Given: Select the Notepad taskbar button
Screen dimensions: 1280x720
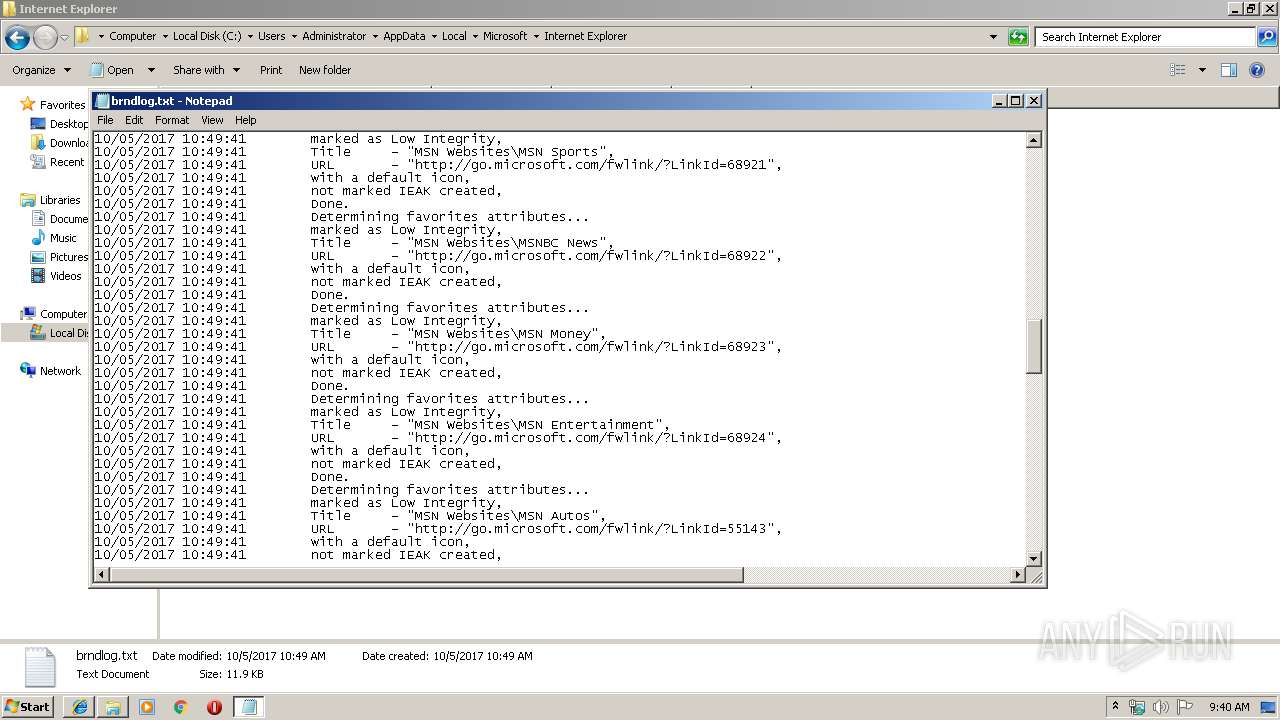Looking at the screenshot, I should pos(249,707).
